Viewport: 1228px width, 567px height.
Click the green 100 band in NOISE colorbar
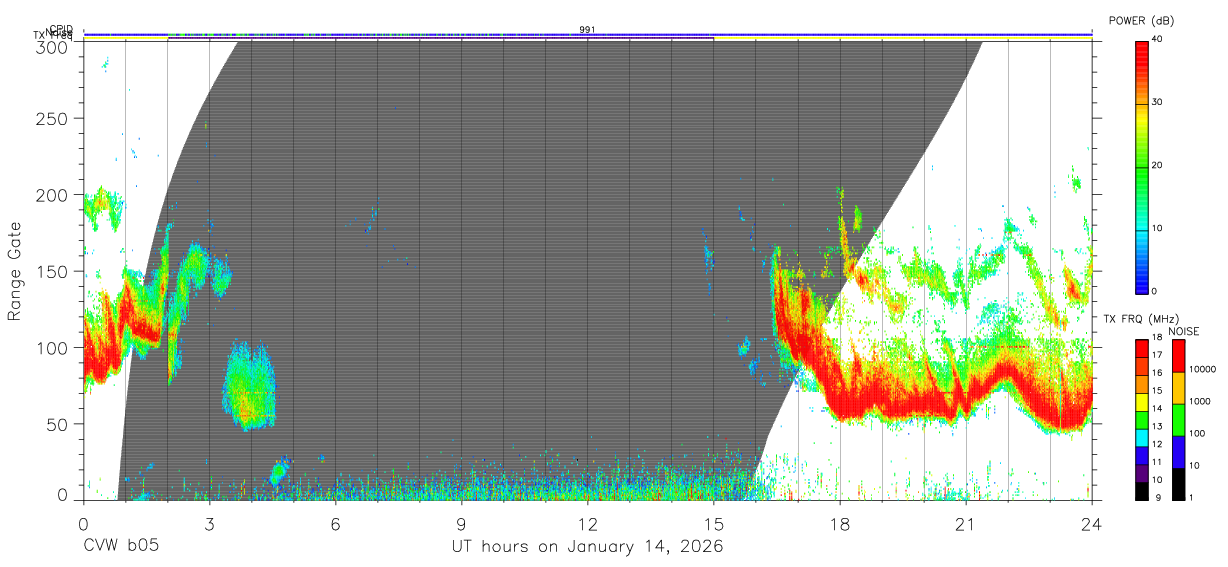(1179, 420)
